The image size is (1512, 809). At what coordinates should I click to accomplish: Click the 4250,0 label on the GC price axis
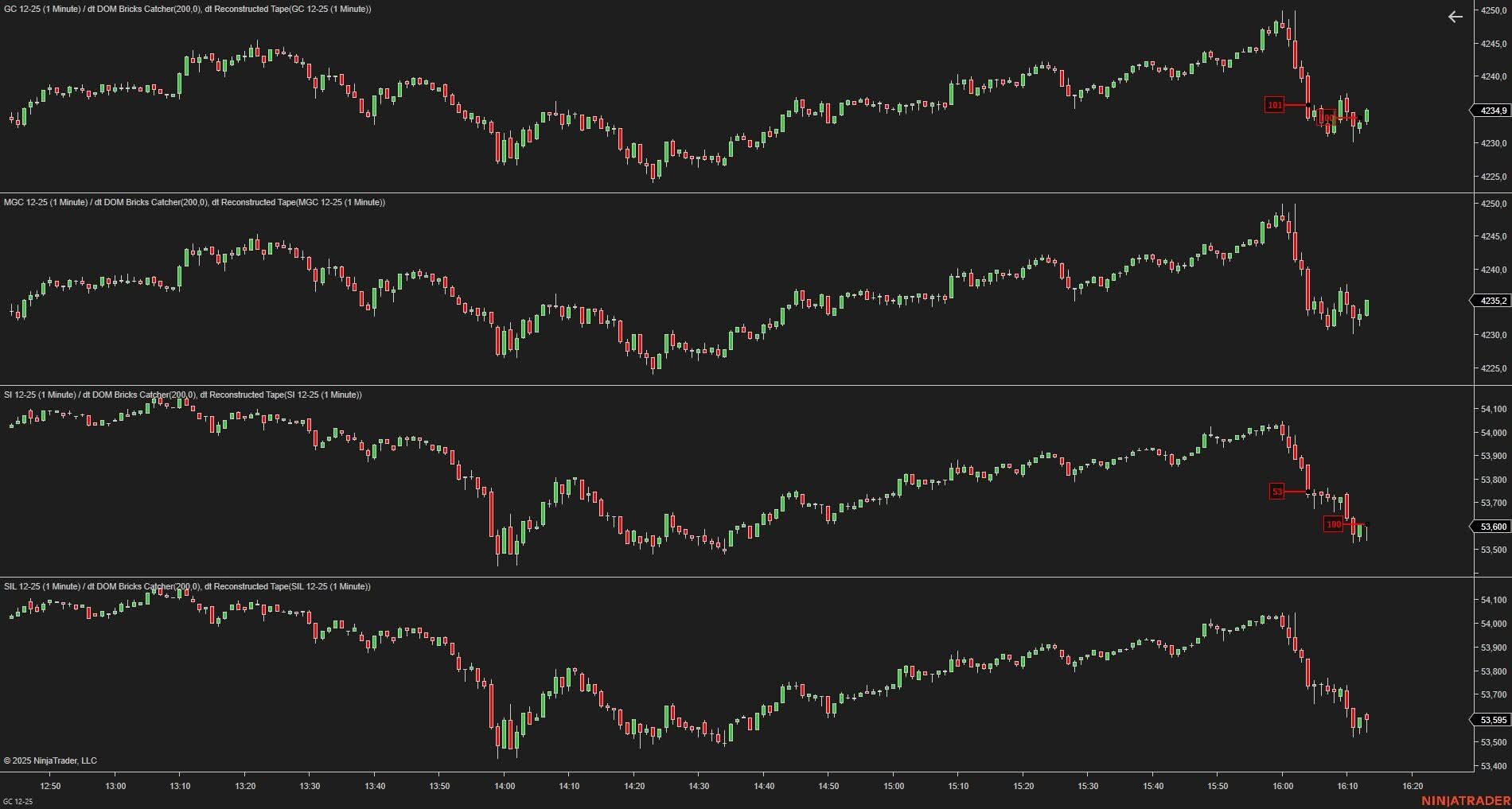1493,10
